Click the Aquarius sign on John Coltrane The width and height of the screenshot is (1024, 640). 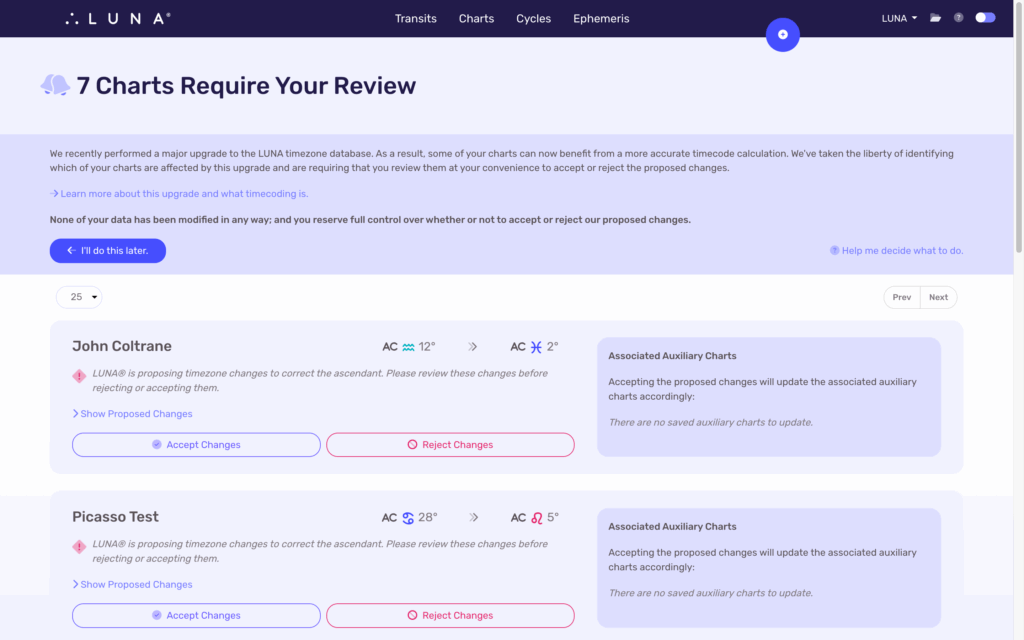click(408, 347)
